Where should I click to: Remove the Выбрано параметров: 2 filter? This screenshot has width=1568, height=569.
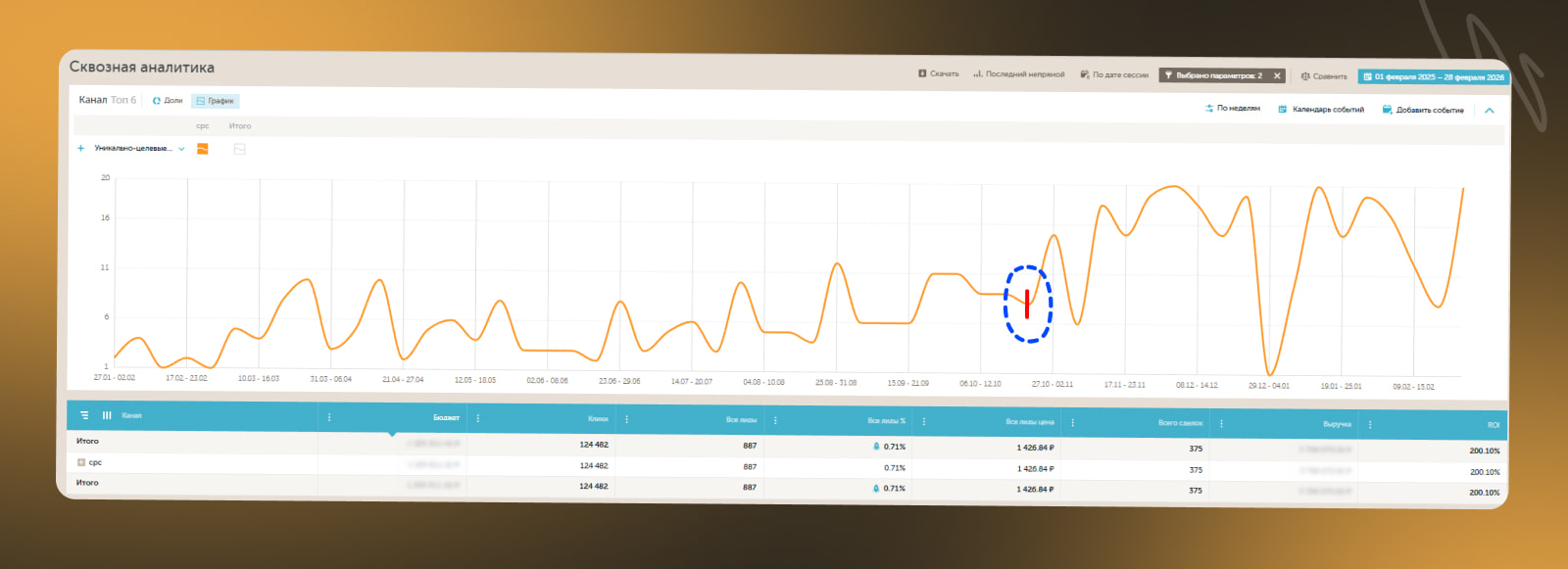[x=1277, y=75]
